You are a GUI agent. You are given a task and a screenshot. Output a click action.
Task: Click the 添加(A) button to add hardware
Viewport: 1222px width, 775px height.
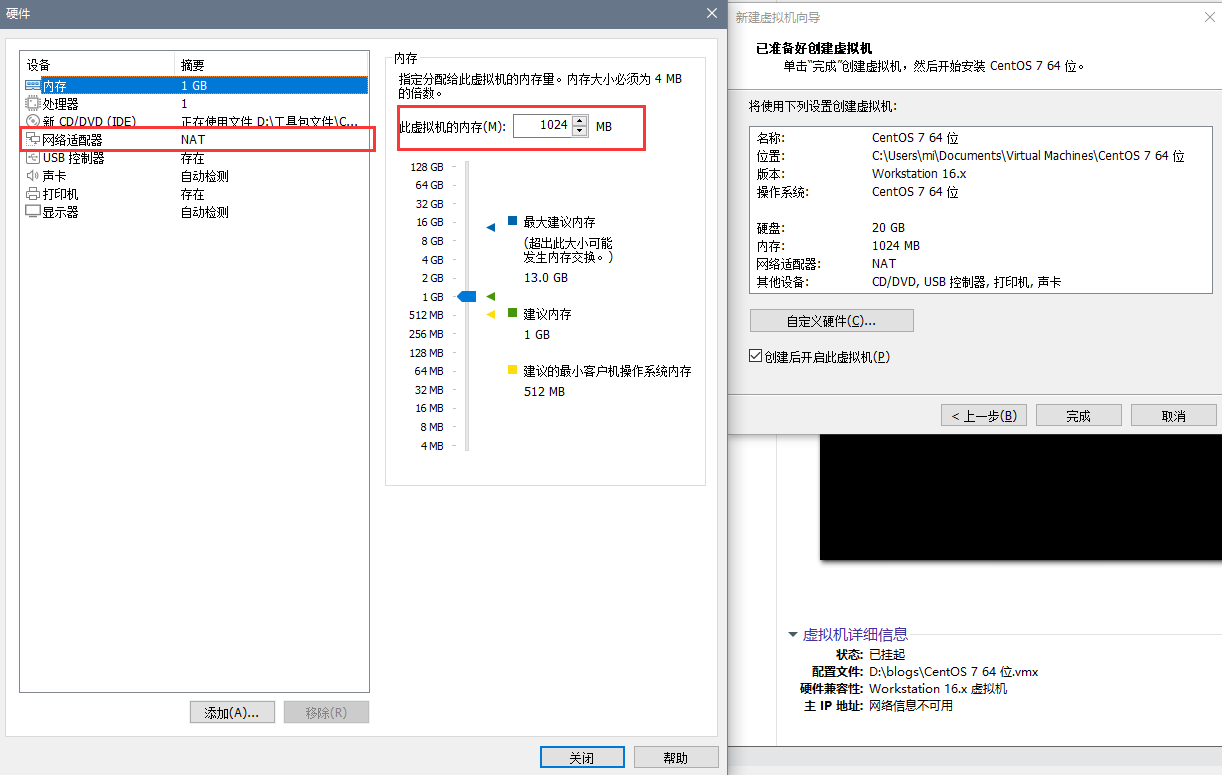[x=232, y=711]
